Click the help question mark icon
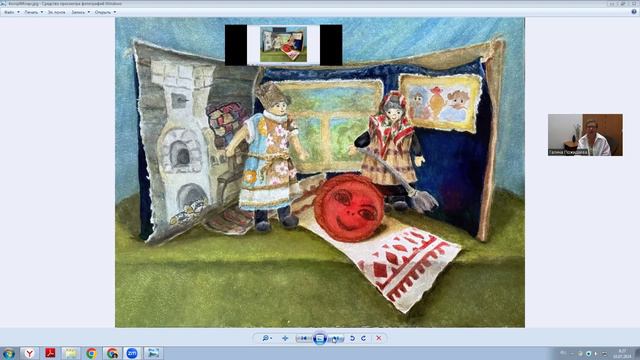Viewport: 640px width, 360px height. 634,12
